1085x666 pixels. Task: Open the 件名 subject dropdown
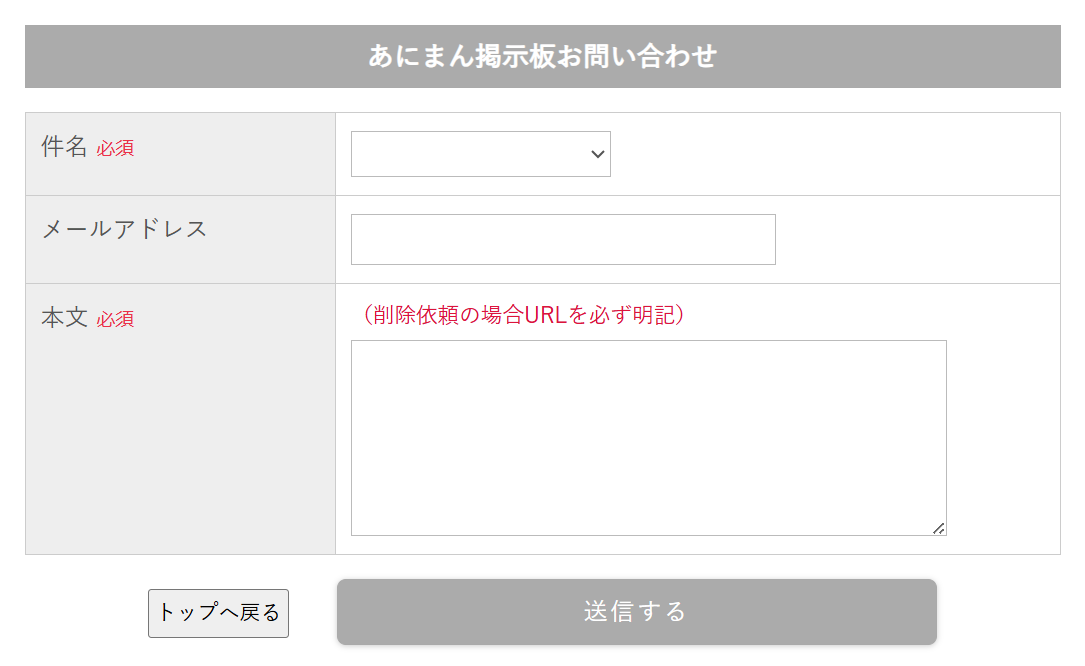pyautogui.click(x=470, y=154)
